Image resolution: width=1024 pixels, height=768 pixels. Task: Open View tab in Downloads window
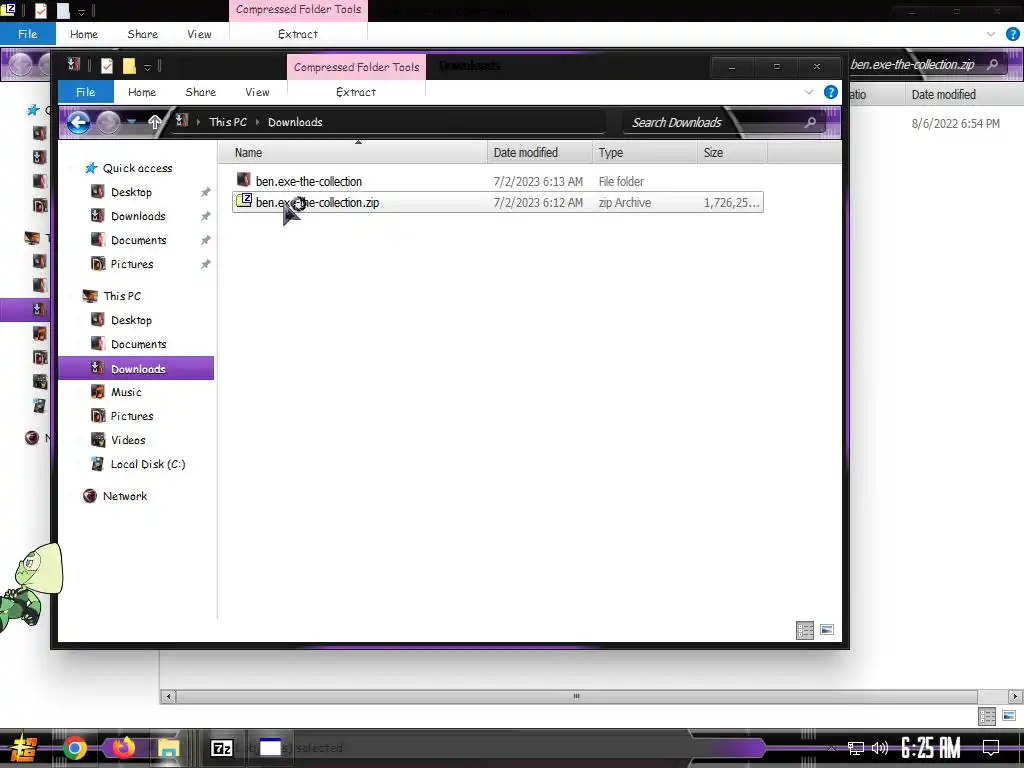tap(257, 92)
